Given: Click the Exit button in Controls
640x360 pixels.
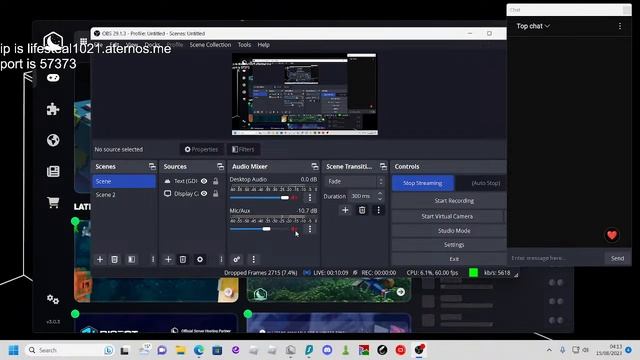Looking at the screenshot, I should 449,259.
